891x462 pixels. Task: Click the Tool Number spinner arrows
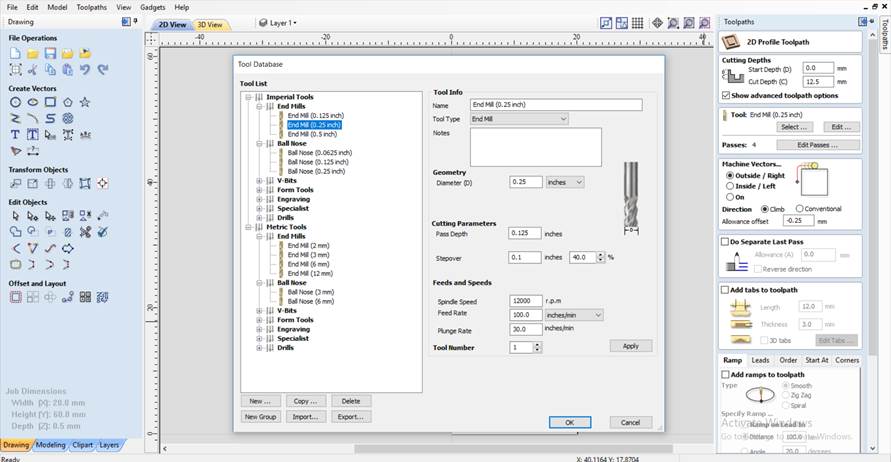coord(538,347)
